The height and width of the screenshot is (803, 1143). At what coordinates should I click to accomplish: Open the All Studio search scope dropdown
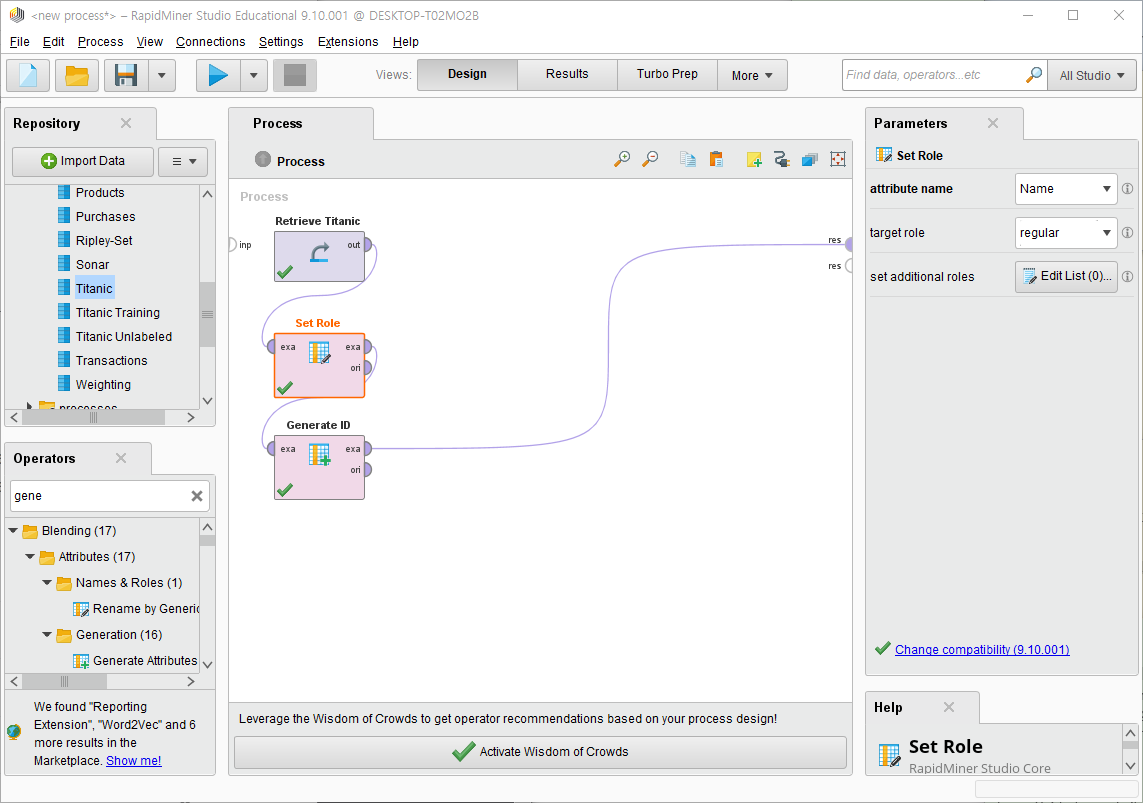[x=1092, y=75]
